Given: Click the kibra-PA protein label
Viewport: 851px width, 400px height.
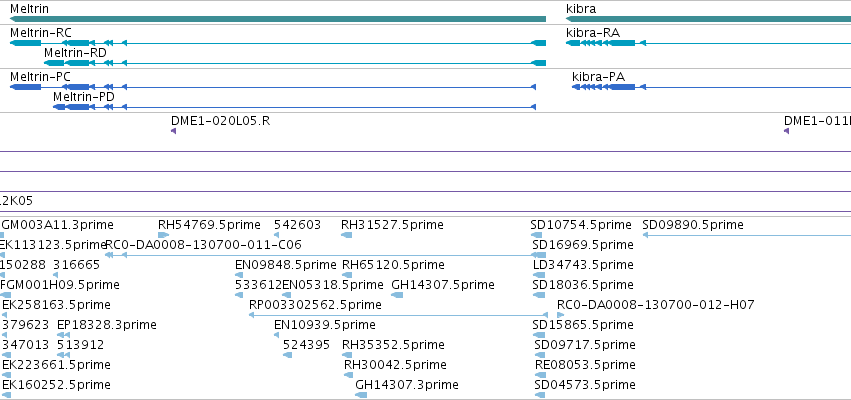Looking at the screenshot, I should pos(598,77).
